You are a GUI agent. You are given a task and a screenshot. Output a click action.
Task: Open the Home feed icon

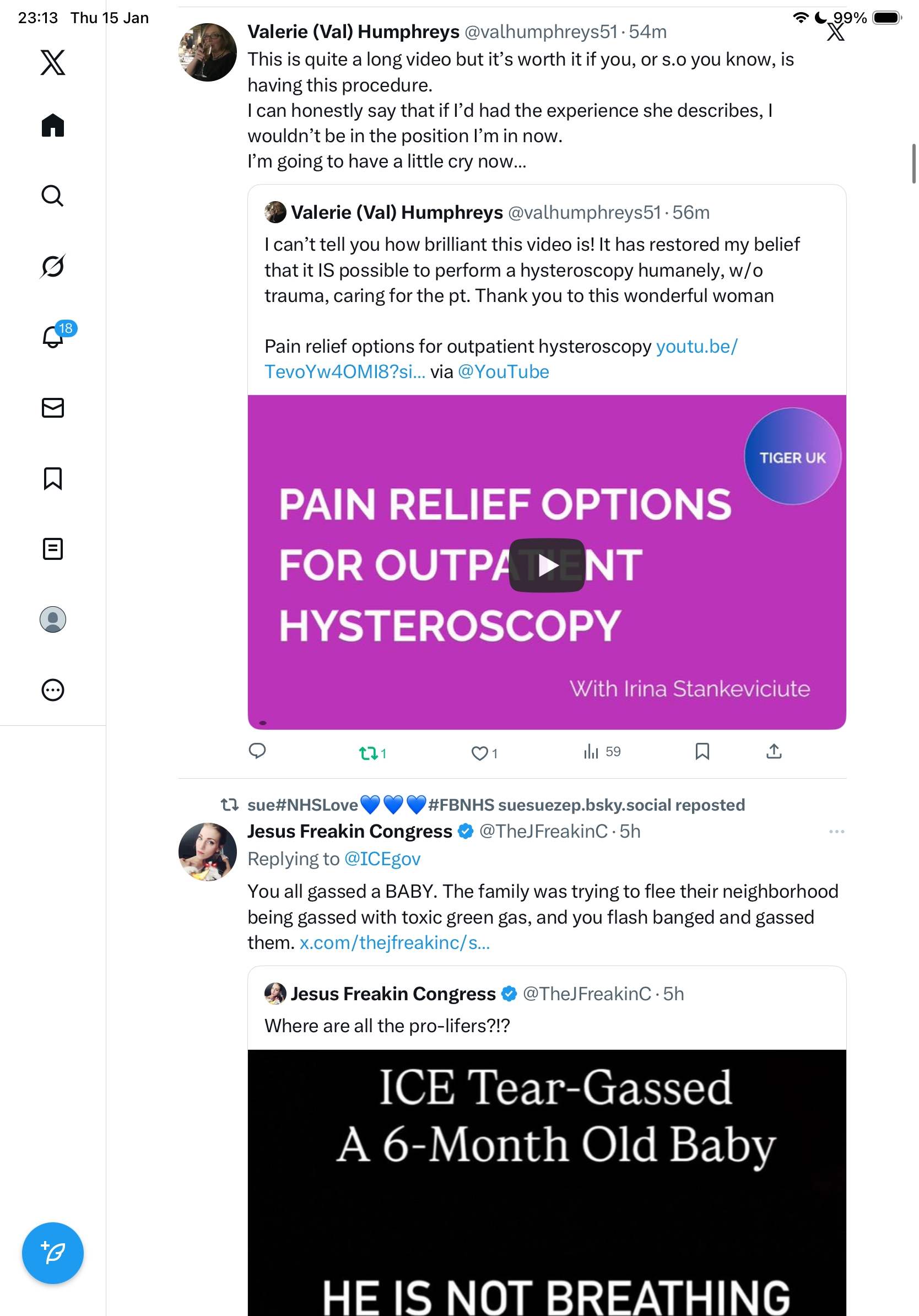[53, 125]
